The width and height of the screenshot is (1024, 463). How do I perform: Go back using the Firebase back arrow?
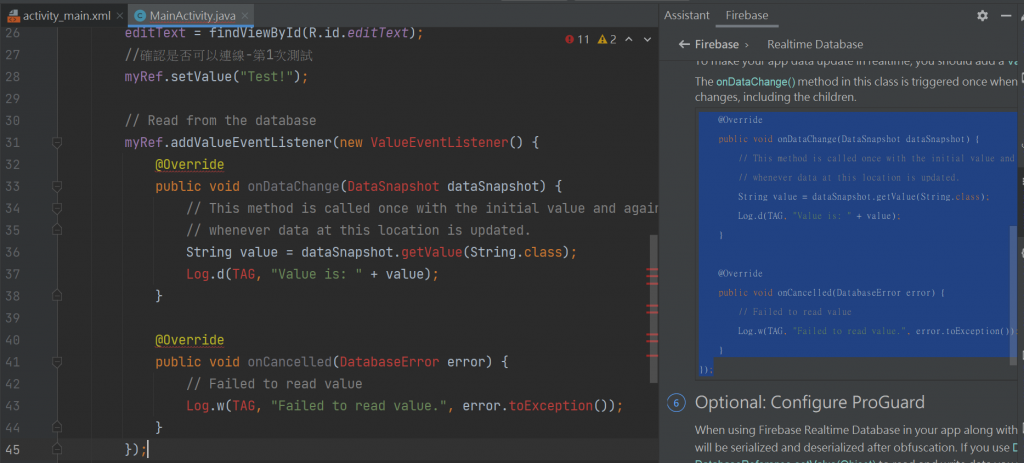[684, 44]
